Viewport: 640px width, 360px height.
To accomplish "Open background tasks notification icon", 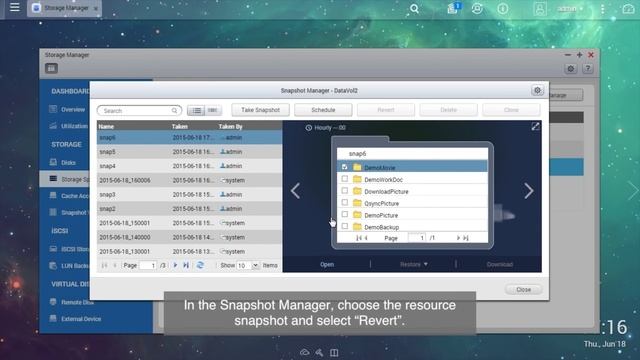I will [453, 8].
